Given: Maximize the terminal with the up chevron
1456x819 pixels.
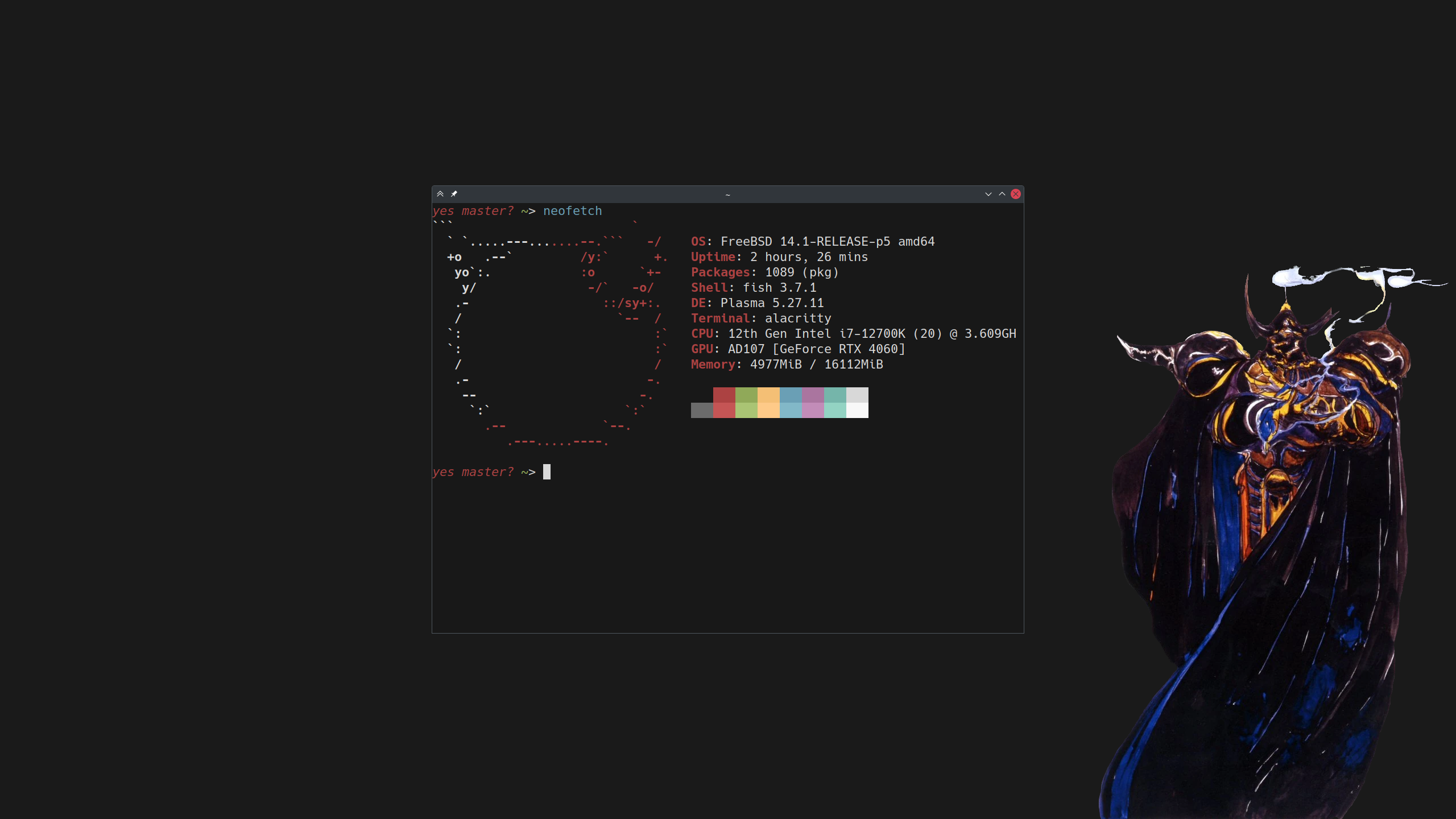Looking at the screenshot, I should (1002, 194).
